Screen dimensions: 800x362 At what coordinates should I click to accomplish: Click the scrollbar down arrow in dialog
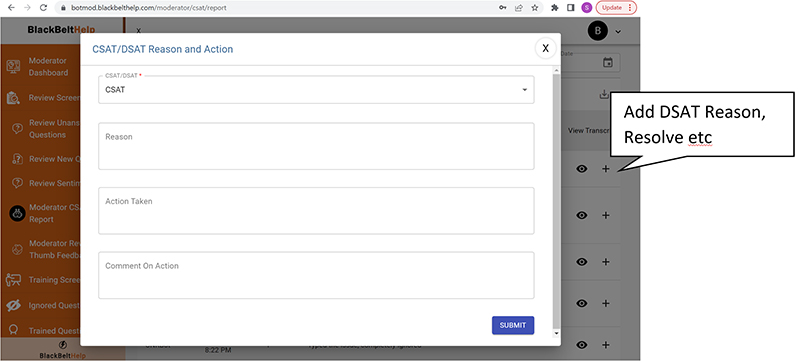pos(556,333)
